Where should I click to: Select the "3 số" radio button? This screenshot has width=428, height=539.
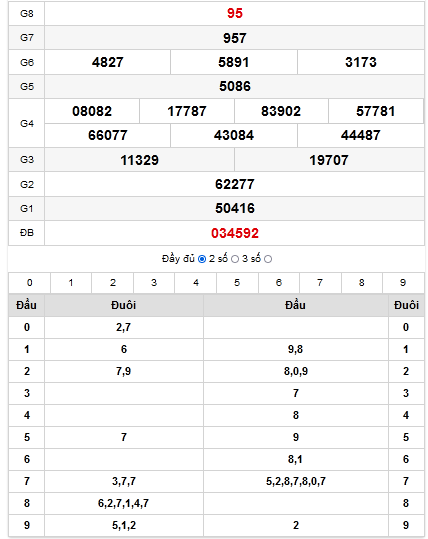pos(268,259)
